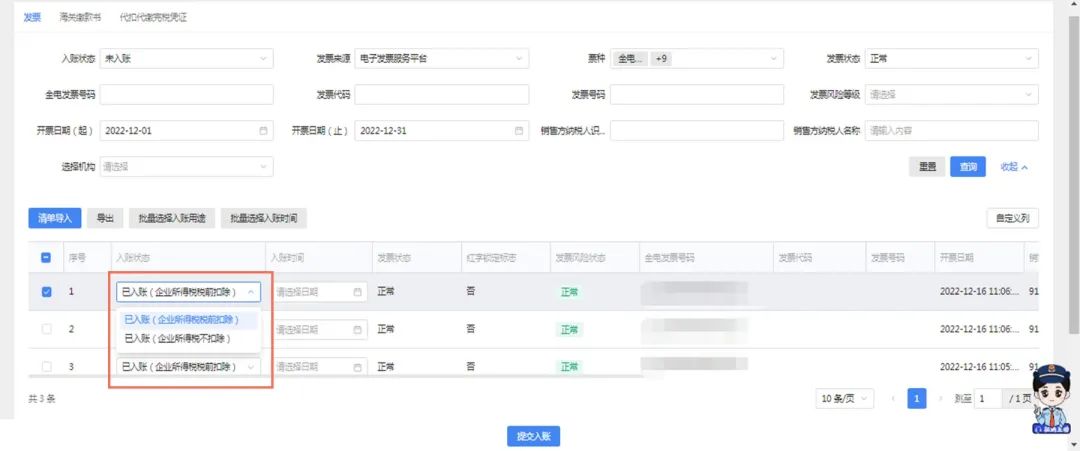Uncheck the row 1 checkbox
This screenshot has width=1080, height=451.
point(46,293)
